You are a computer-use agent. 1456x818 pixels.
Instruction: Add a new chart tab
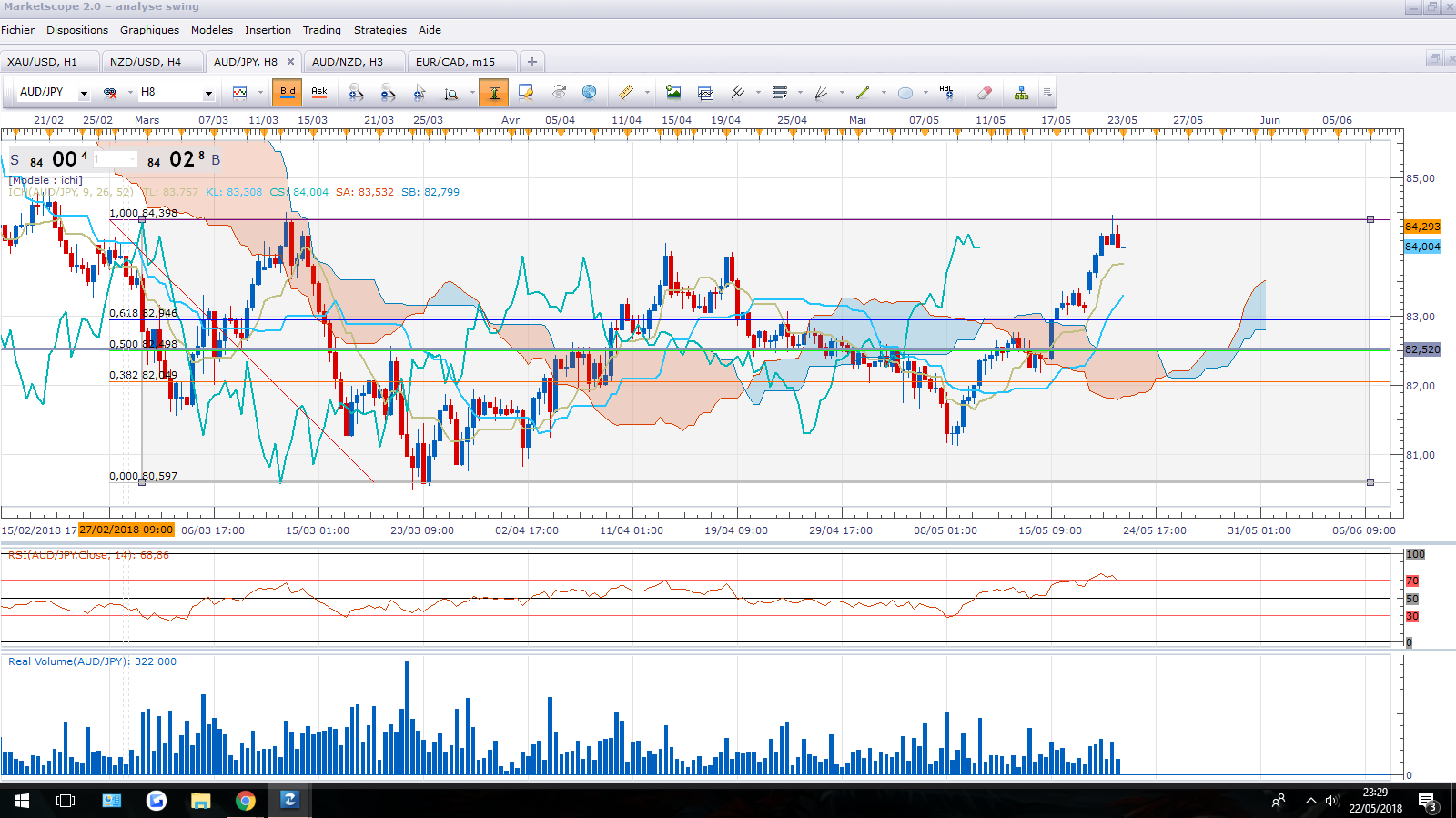tap(532, 62)
